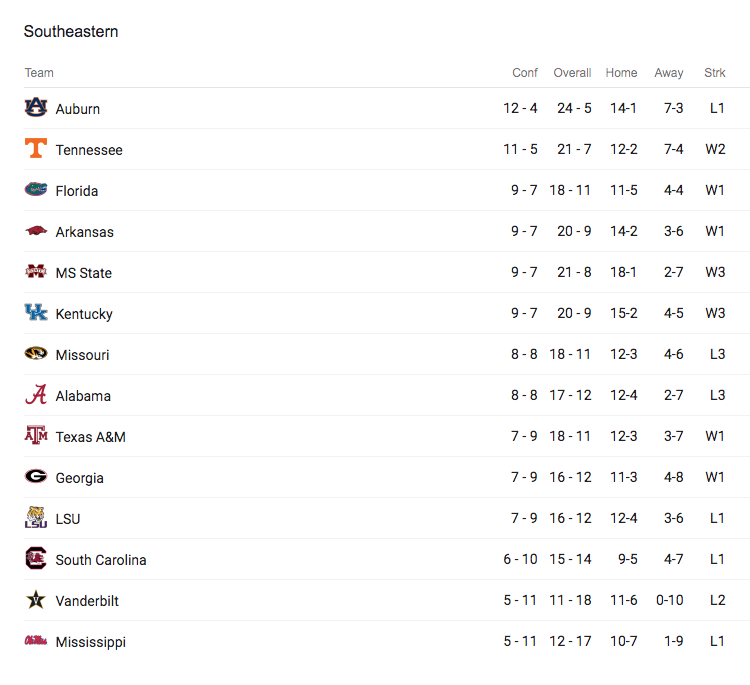Click the Southeastern conference heading
750x685 pixels.
(x=71, y=32)
